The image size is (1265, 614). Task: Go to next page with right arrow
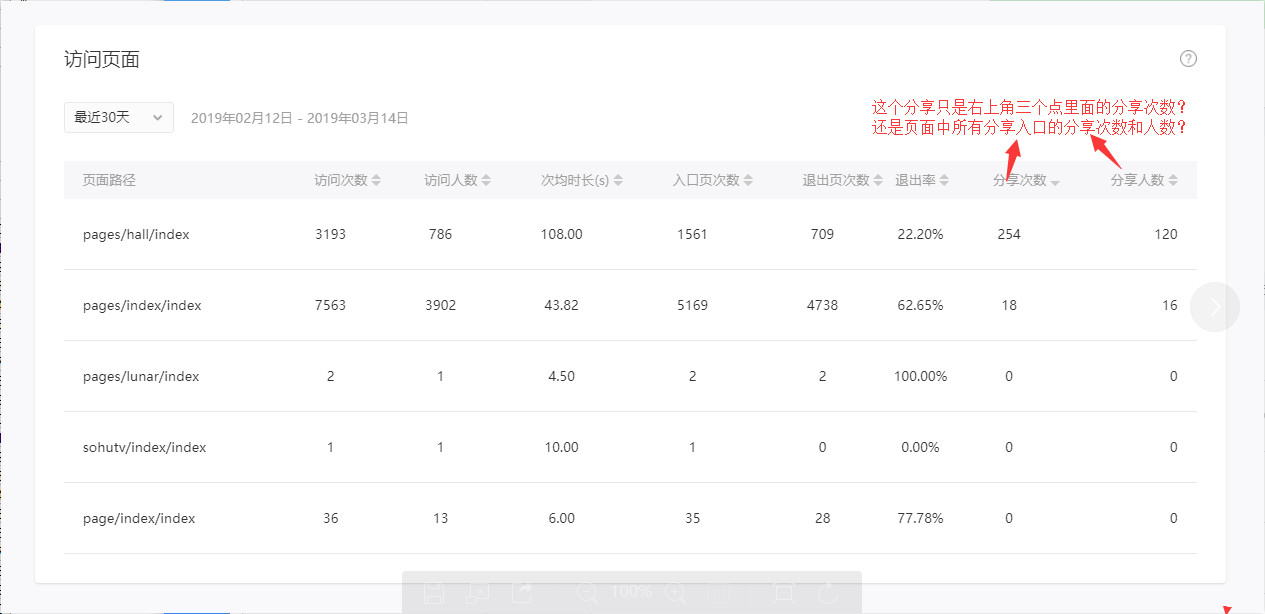[x=1215, y=307]
